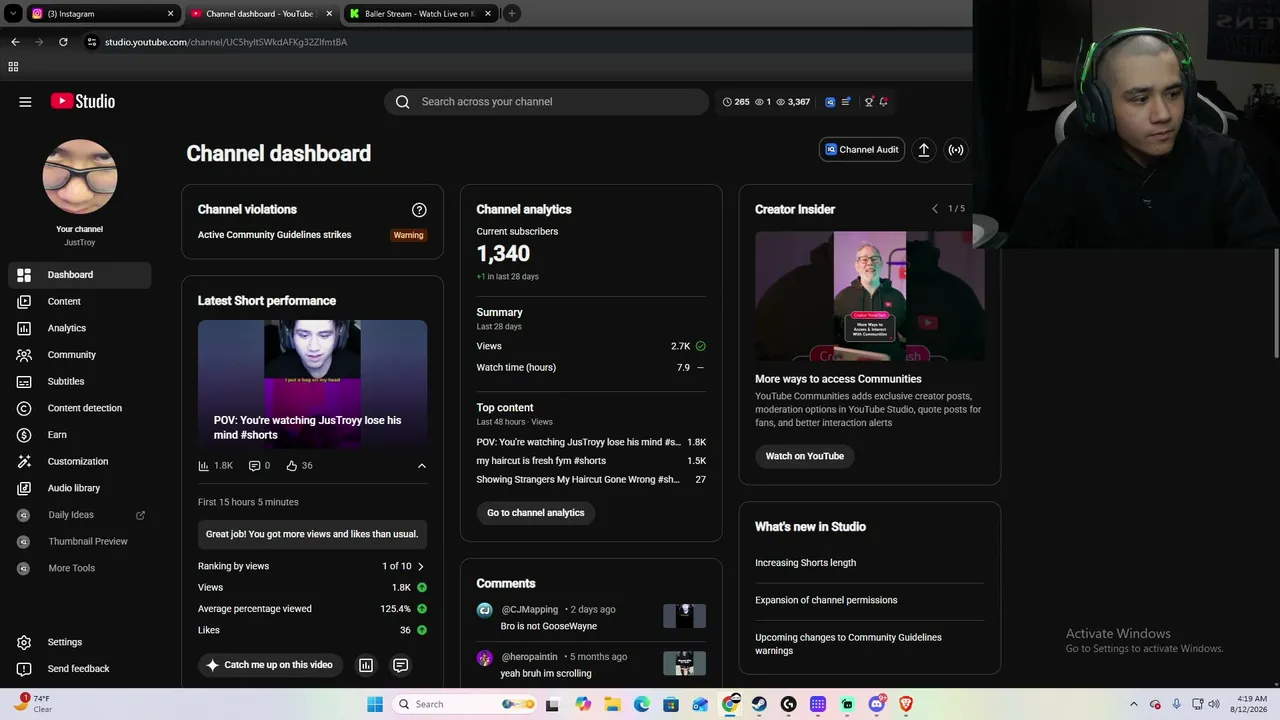Screen dimensions: 1280x720
Task: Open the vidIQ icon in the stats bar
Action: coord(830,101)
